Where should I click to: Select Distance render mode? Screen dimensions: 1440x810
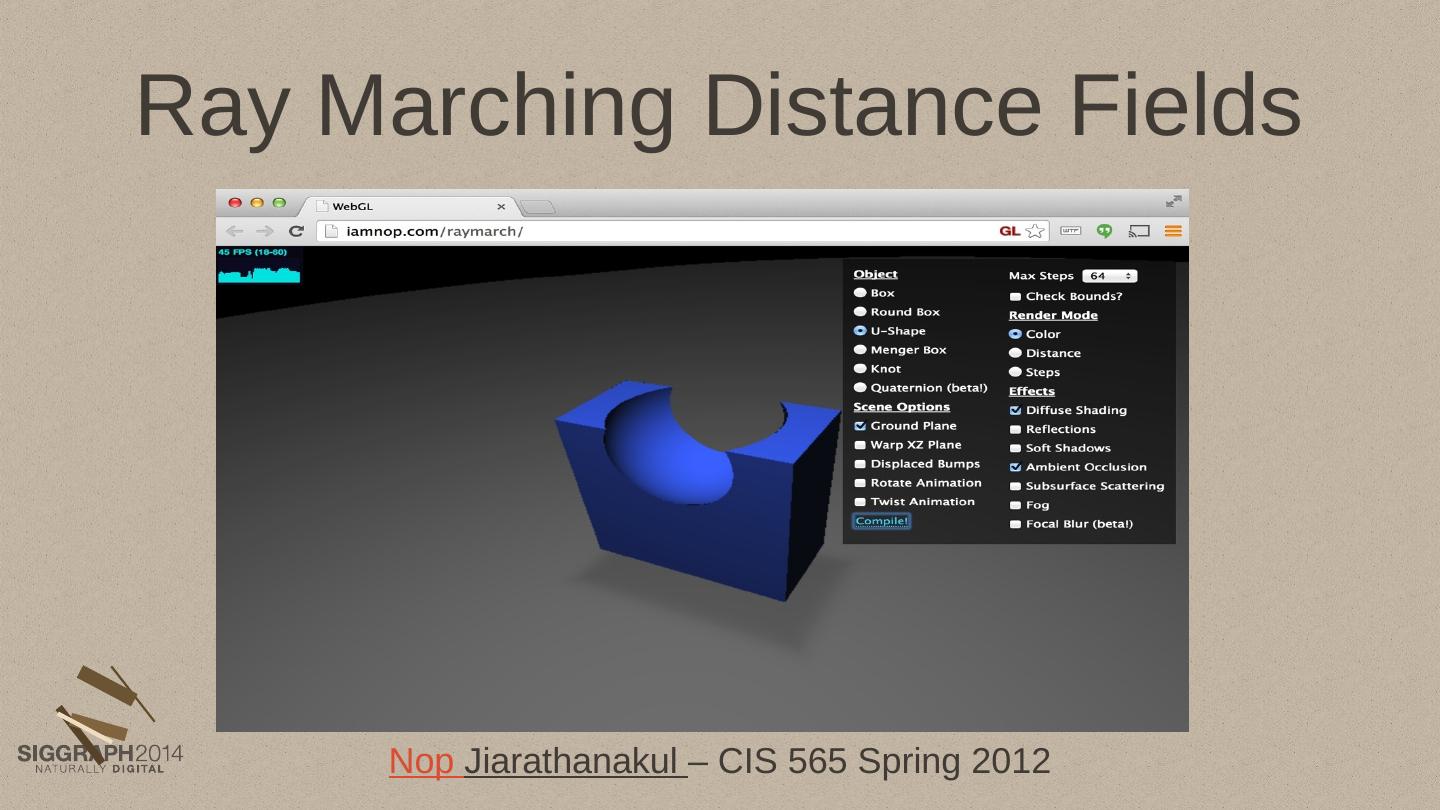(1015, 353)
